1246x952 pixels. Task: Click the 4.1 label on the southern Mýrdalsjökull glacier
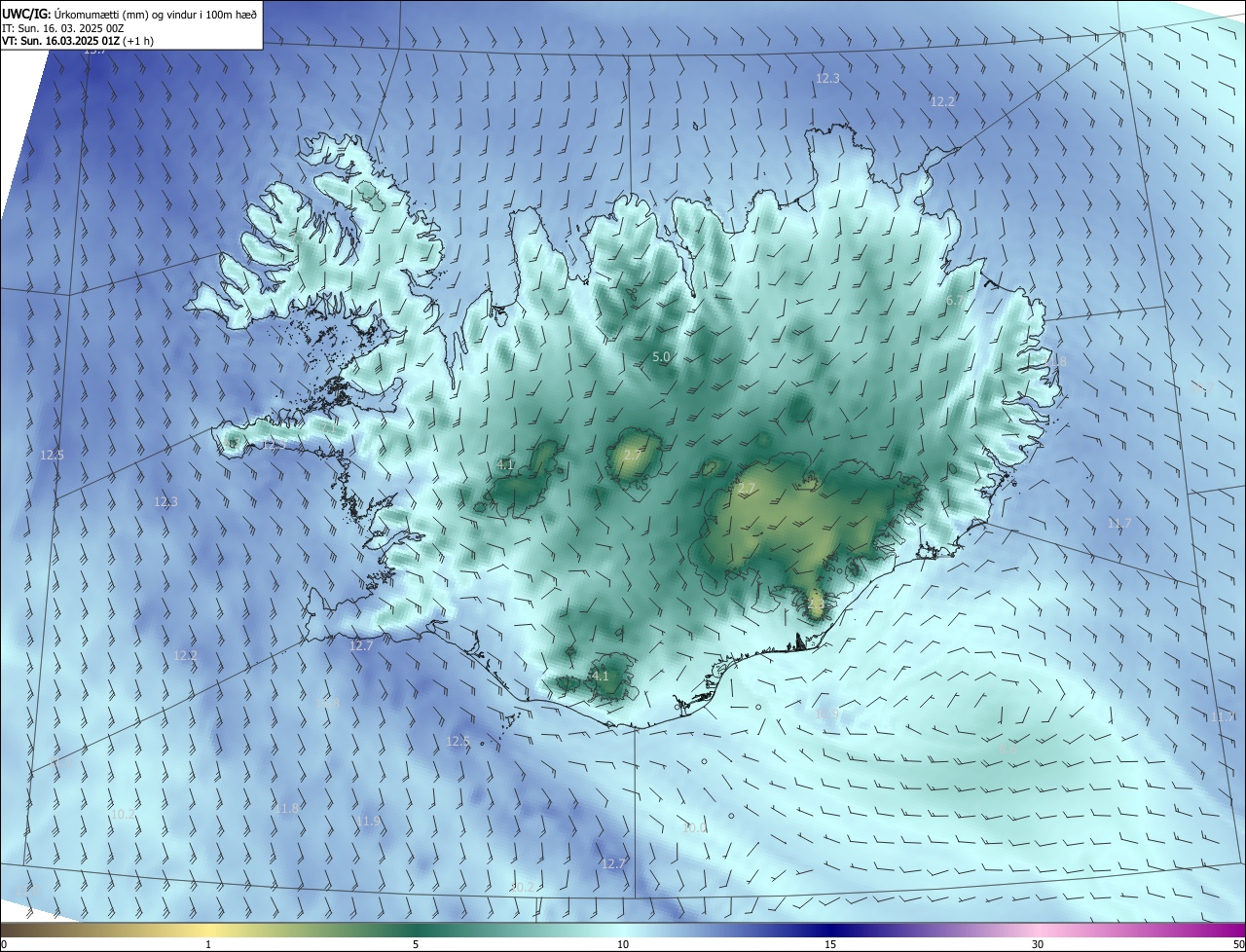tap(601, 676)
